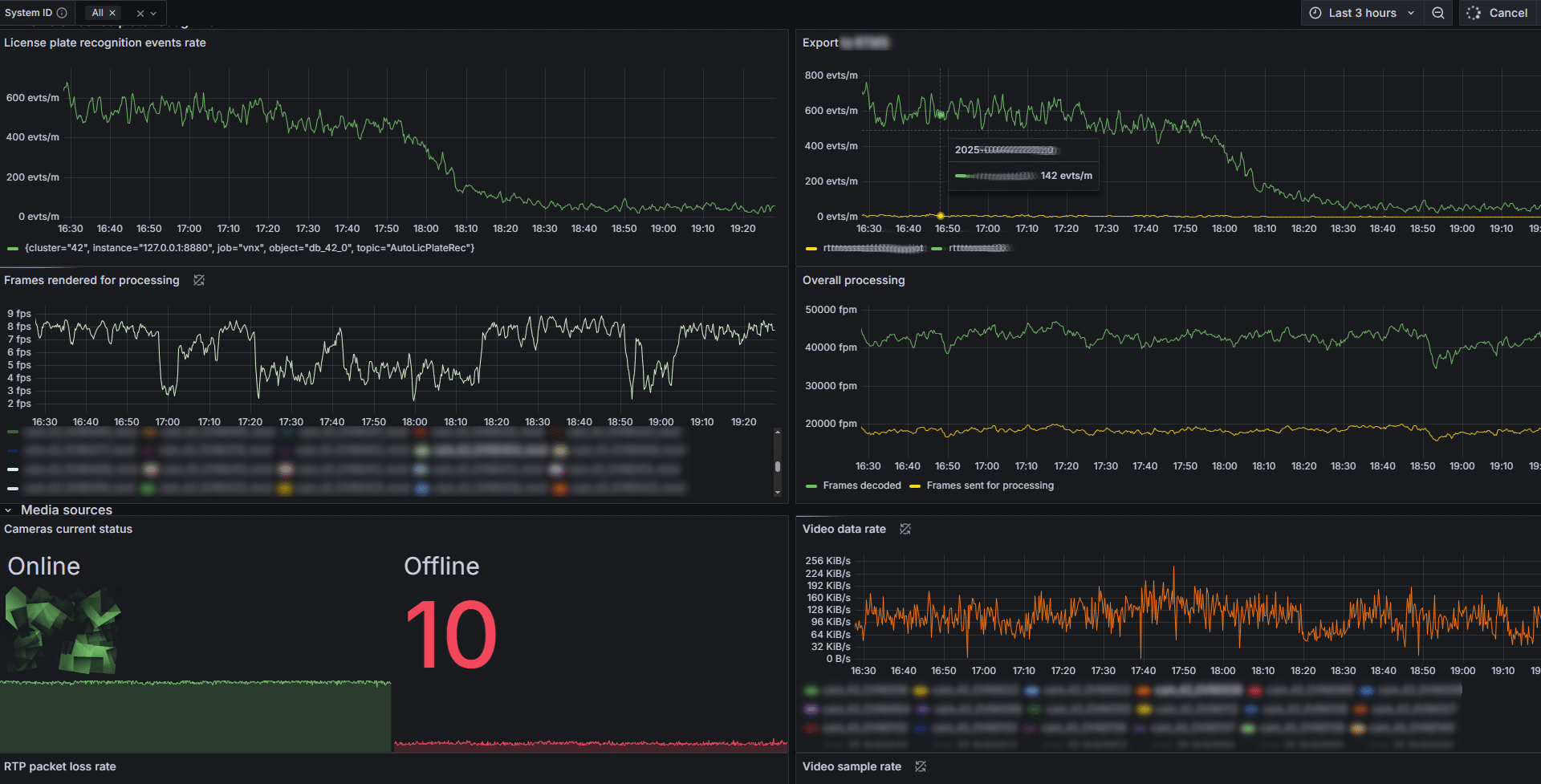Click the loading spinner beside Cancel
Image resolution: width=1541 pixels, height=784 pixels.
(1474, 13)
